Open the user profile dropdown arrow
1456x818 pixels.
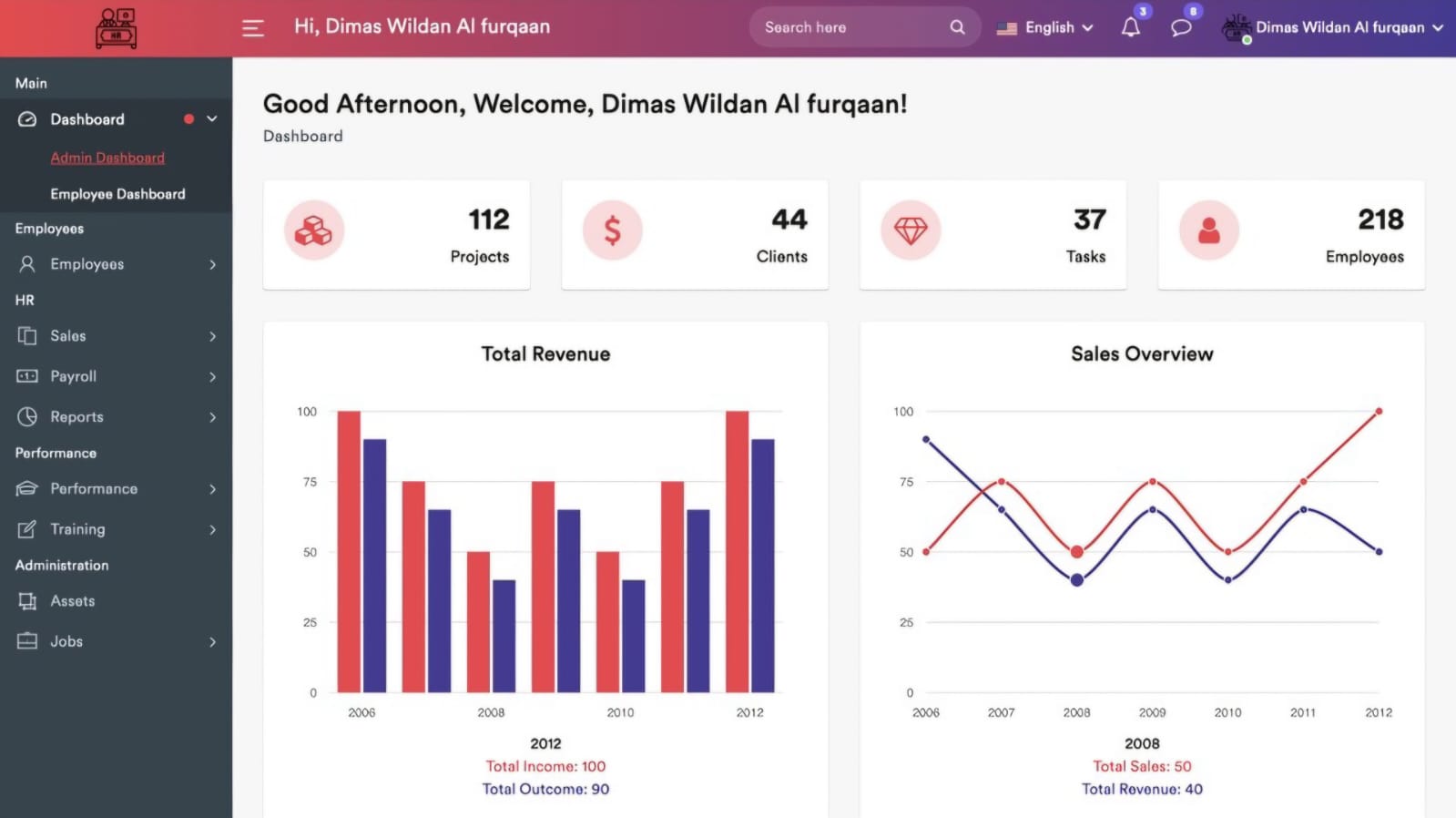click(1438, 27)
